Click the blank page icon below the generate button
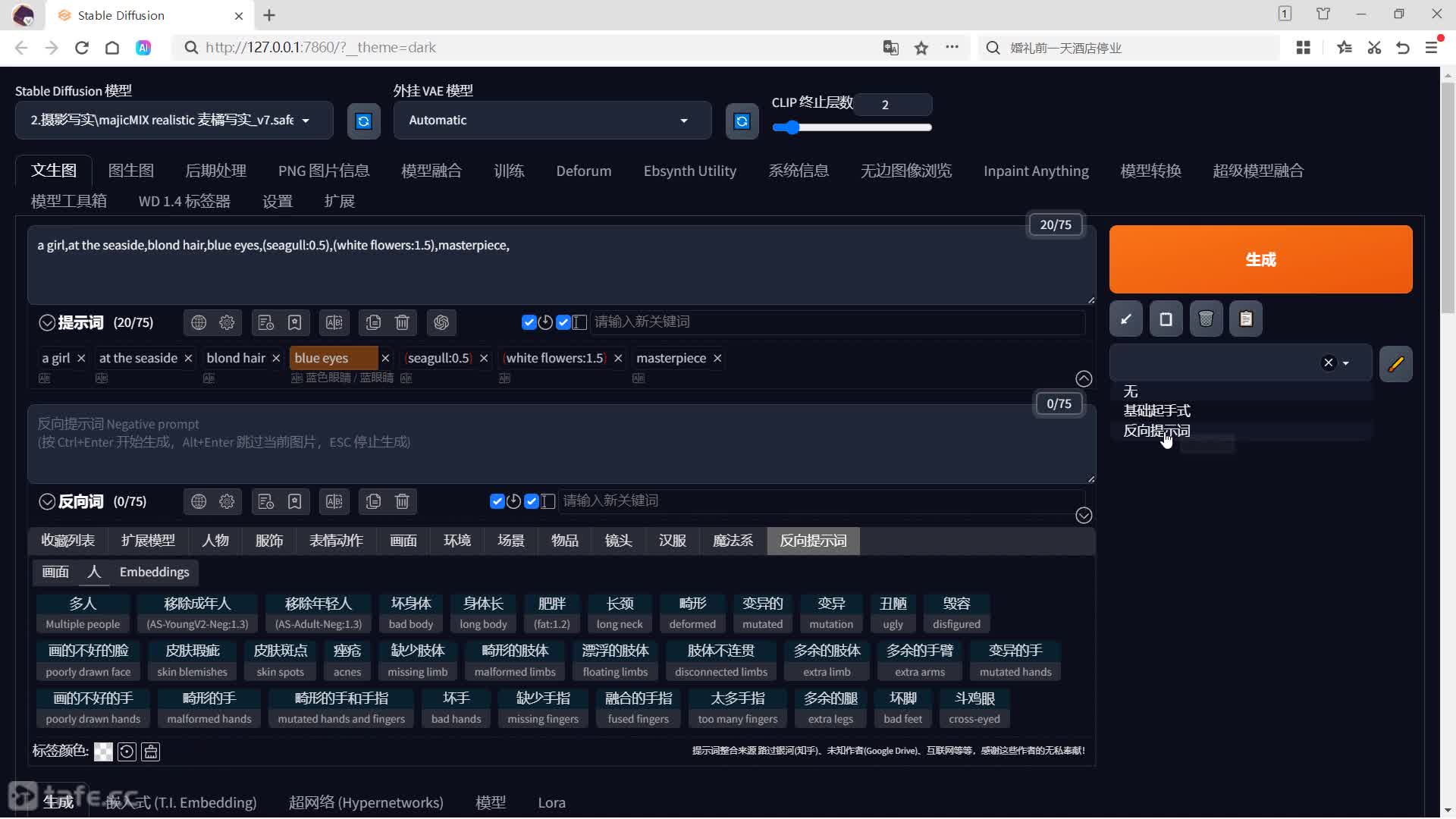This screenshot has width=1456, height=819. [1166, 319]
